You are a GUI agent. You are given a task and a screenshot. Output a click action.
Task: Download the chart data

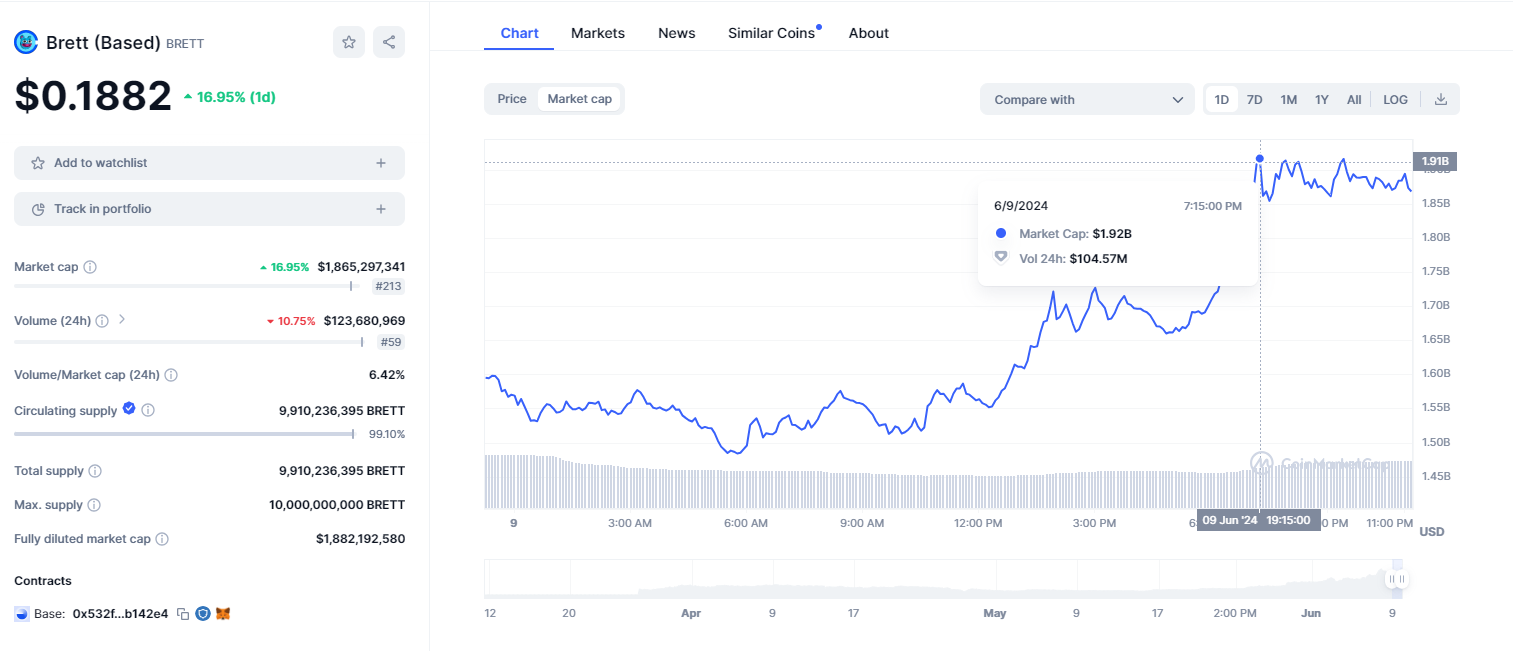(1441, 99)
